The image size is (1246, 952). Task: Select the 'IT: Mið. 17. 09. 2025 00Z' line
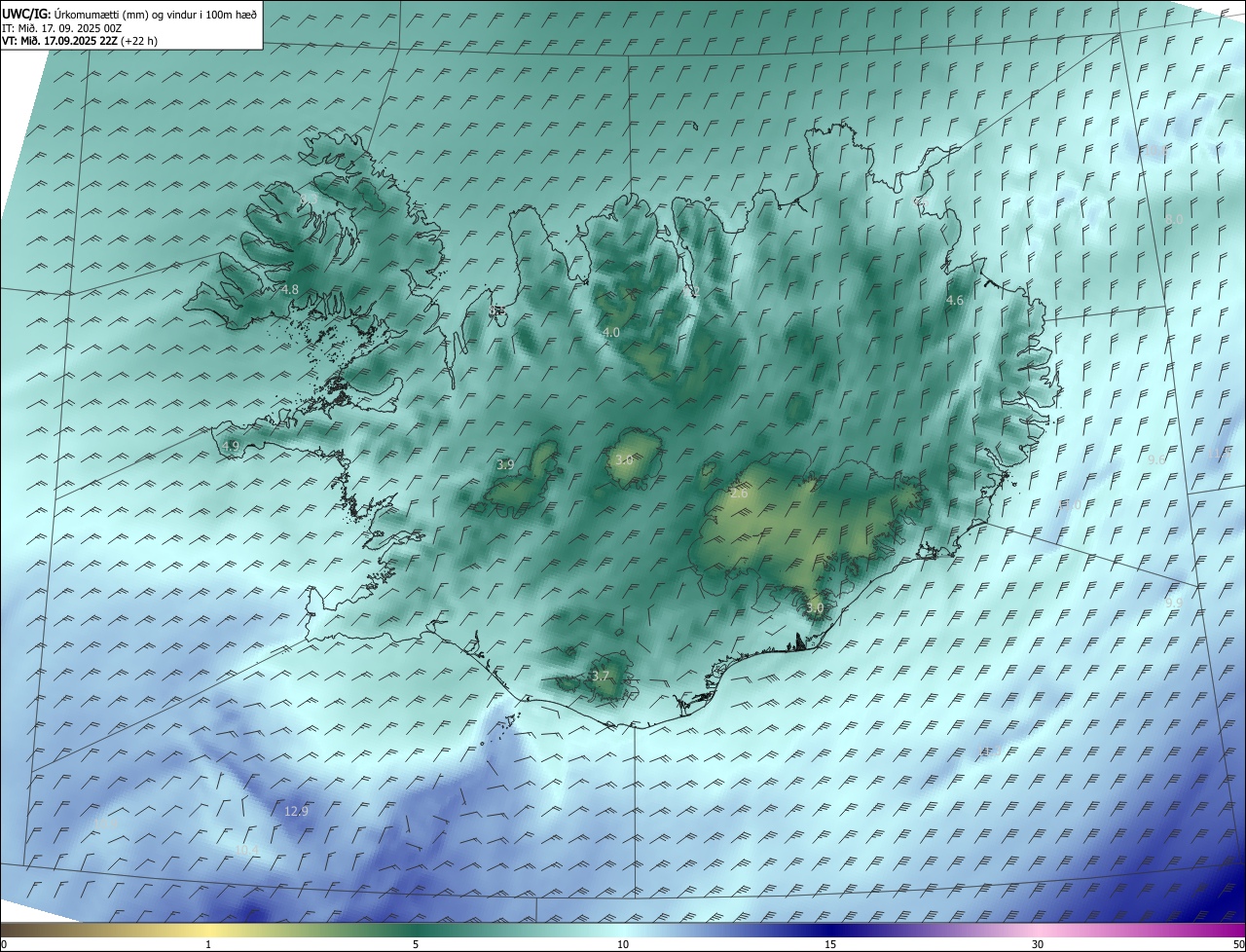[61, 27]
